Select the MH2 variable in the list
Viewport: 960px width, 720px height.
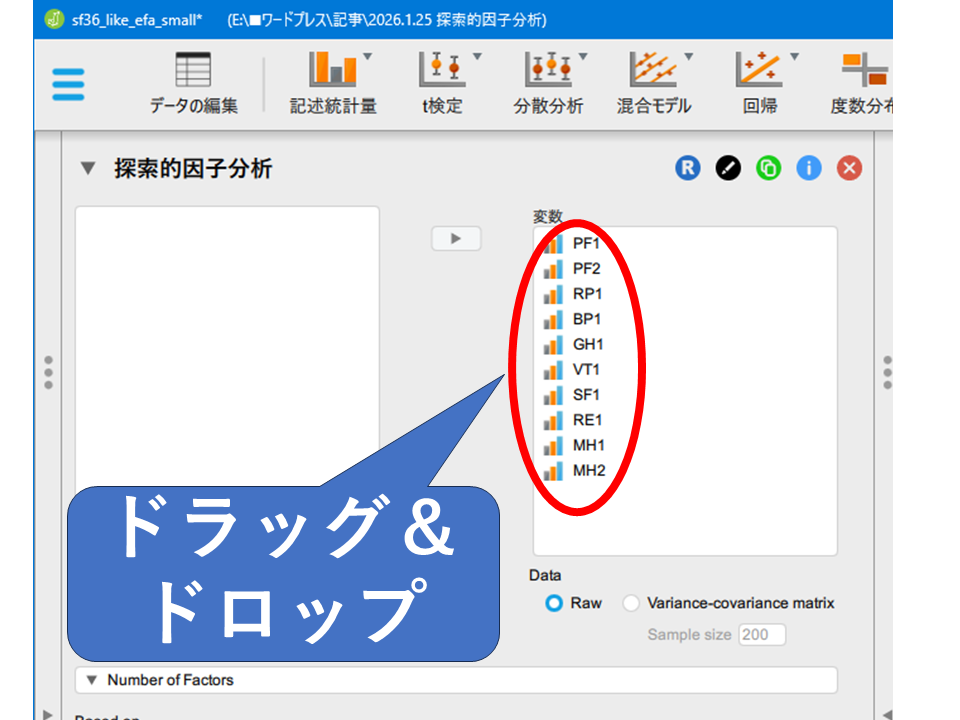tap(588, 470)
